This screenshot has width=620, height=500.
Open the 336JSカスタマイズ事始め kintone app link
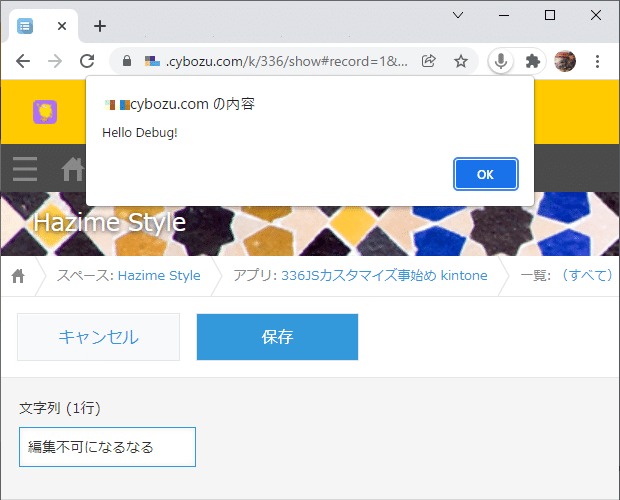coord(384,275)
